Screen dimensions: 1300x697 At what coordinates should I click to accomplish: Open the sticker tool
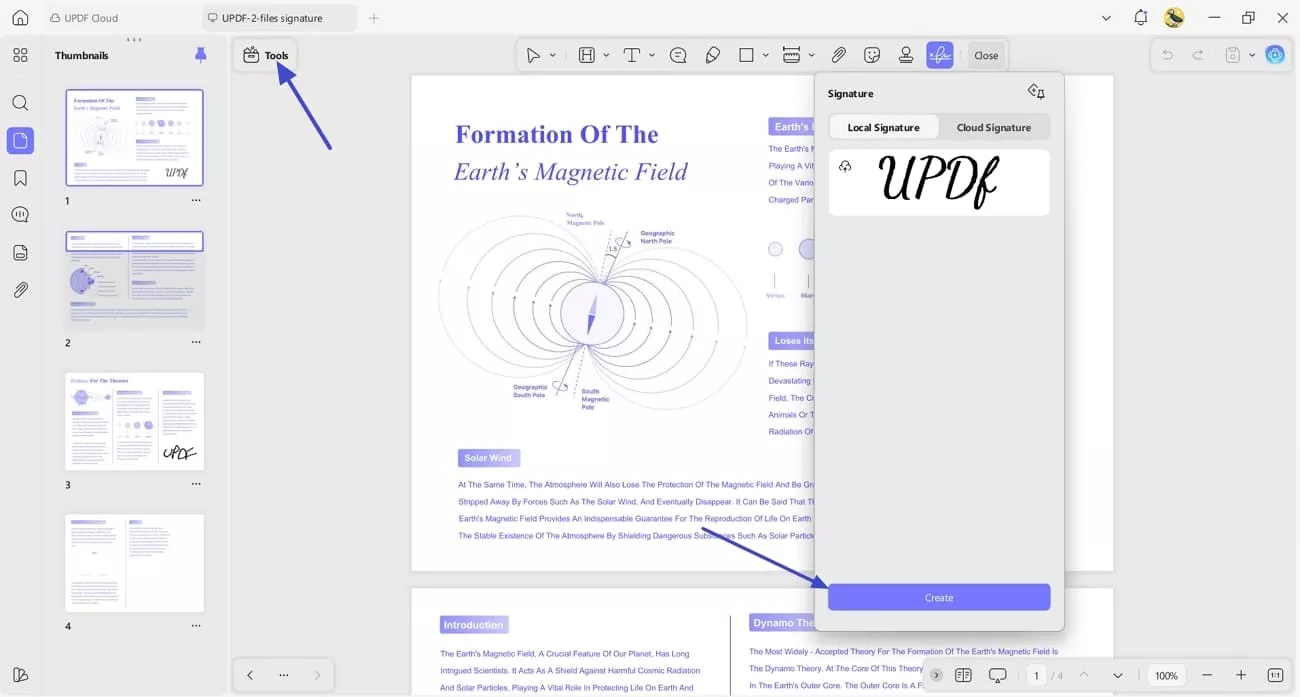point(872,55)
